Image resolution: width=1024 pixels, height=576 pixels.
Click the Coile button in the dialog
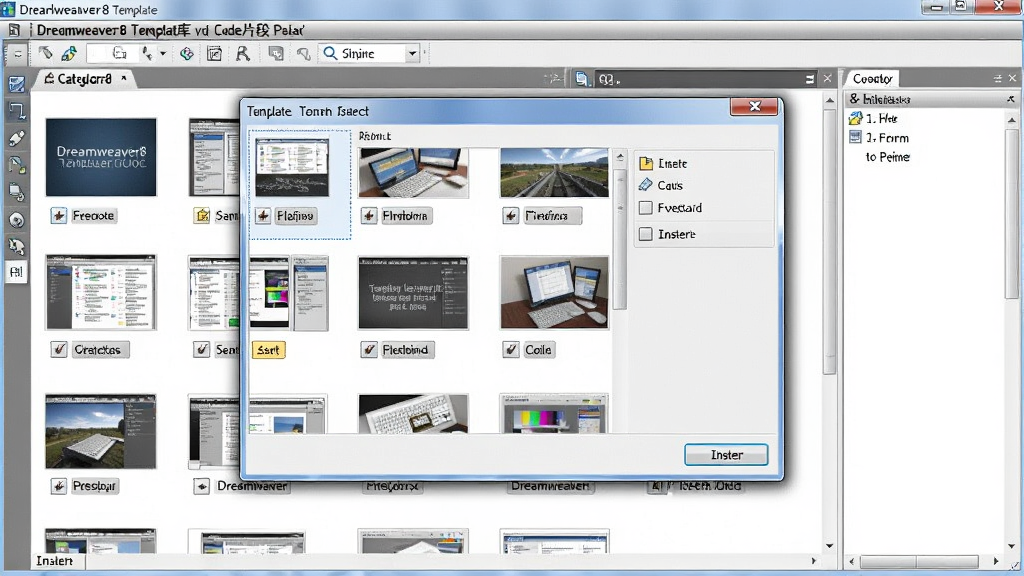[x=539, y=349]
